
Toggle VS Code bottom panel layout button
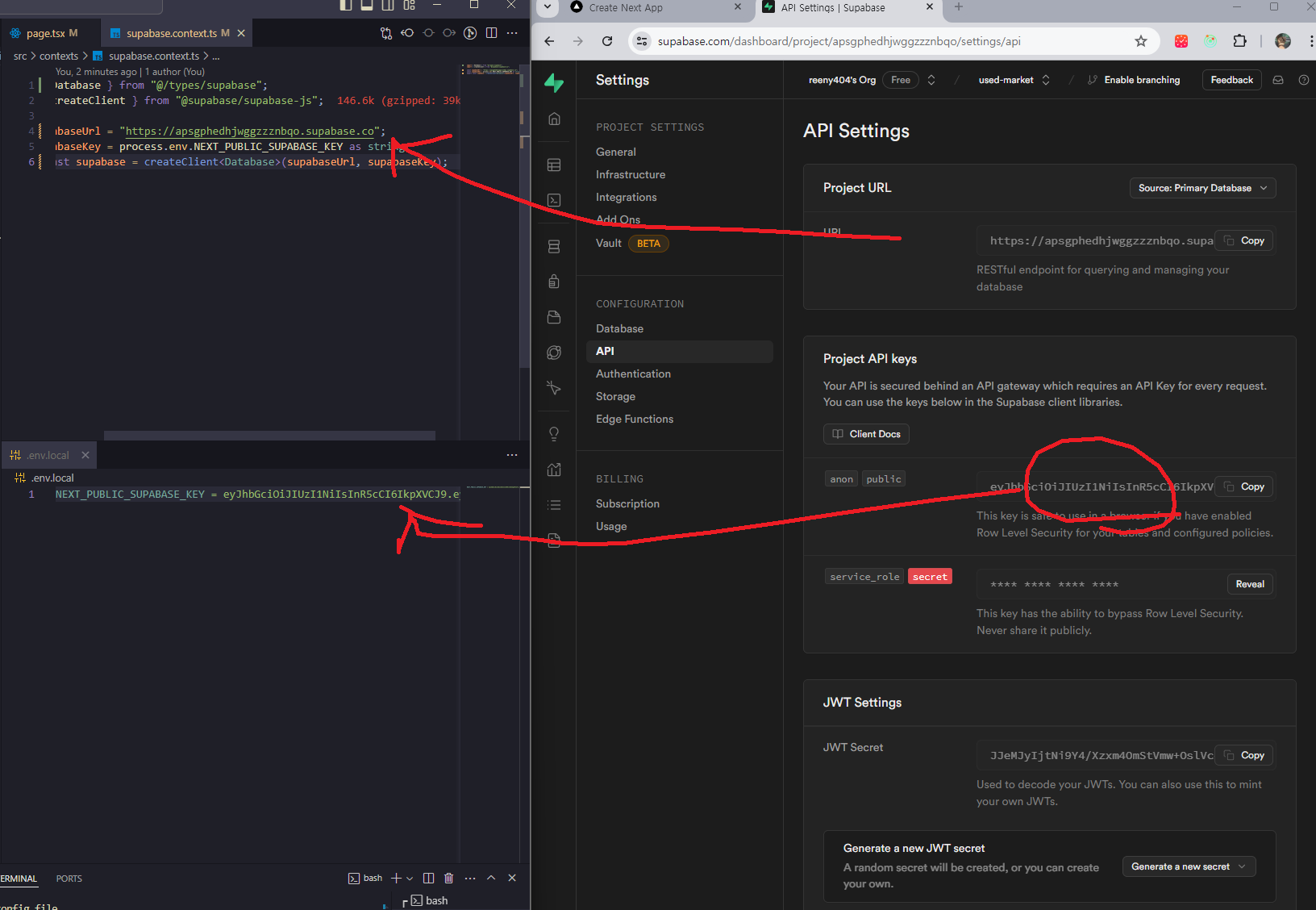pos(367,5)
